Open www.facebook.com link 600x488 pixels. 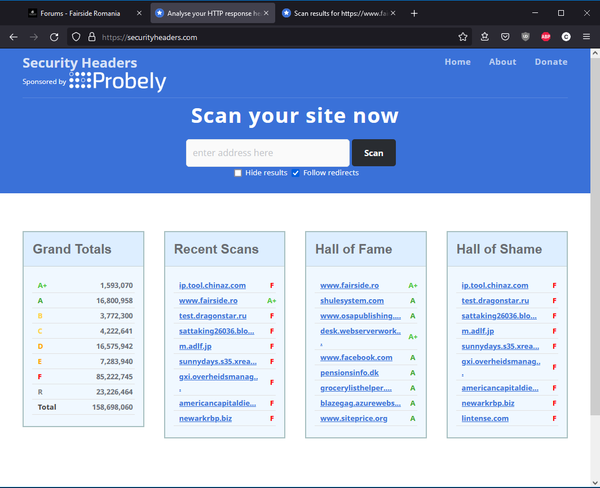click(356, 357)
